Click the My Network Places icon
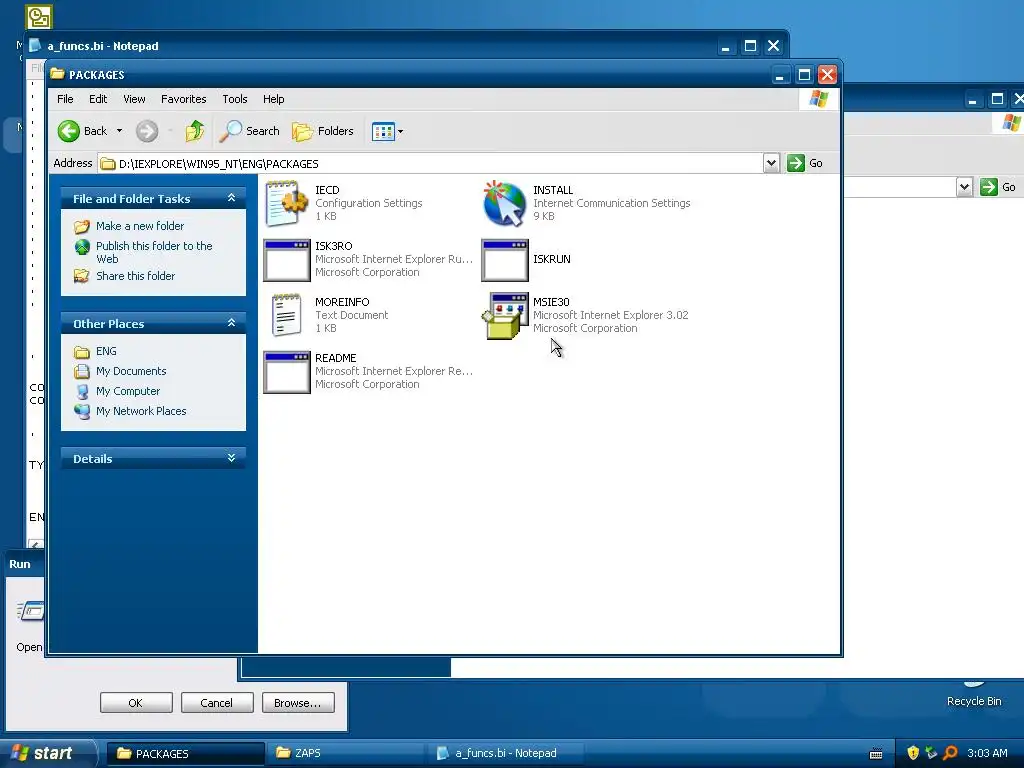 point(82,411)
